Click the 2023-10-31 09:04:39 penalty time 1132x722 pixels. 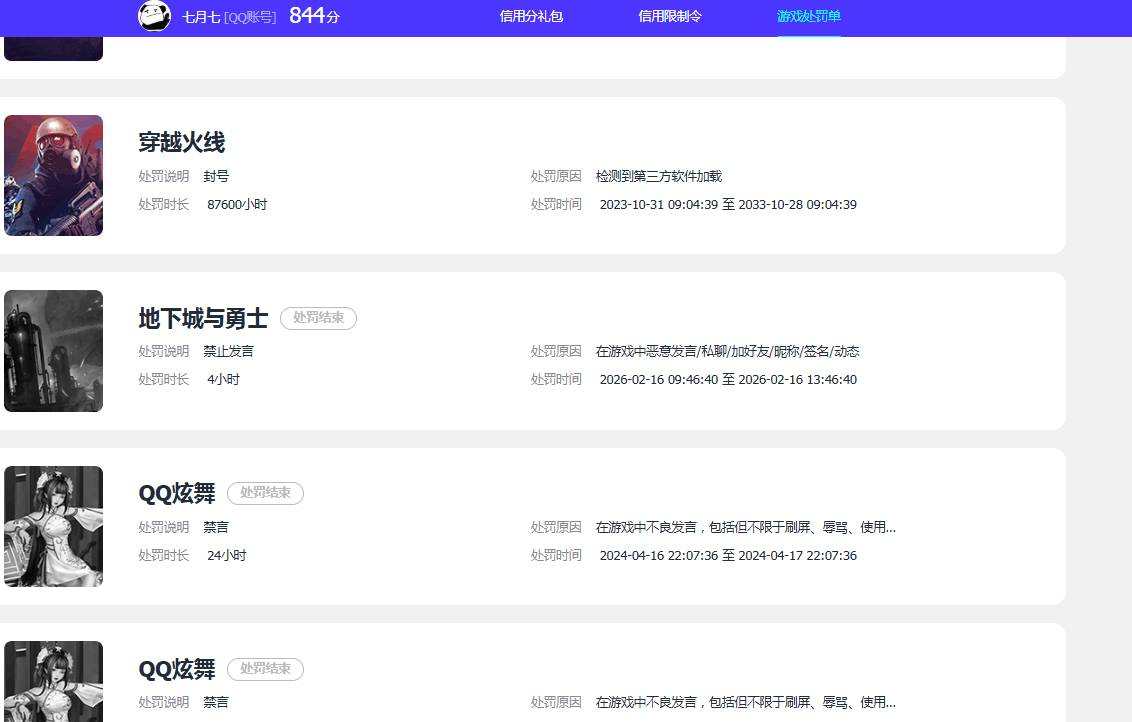tap(728, 204)
